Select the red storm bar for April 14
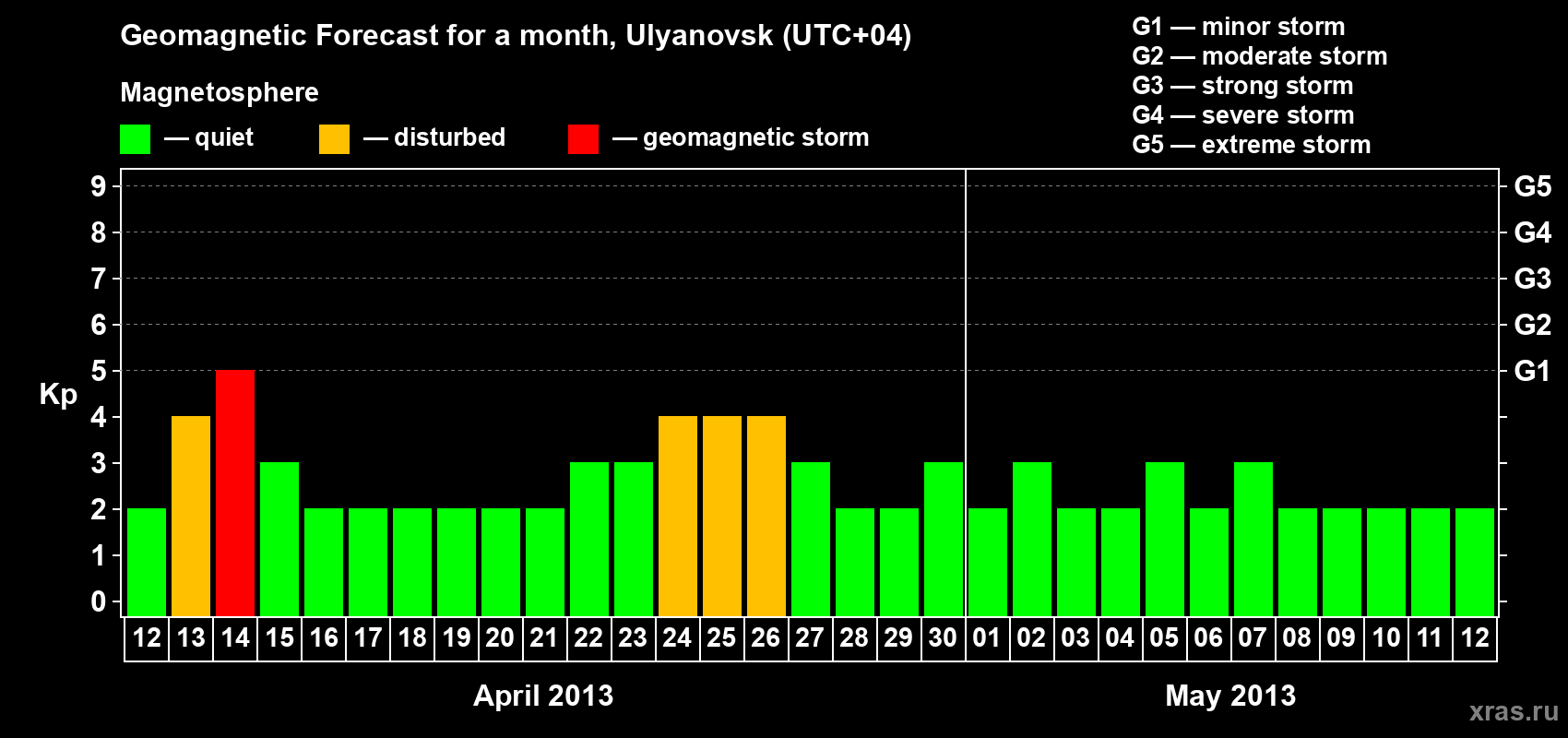This screenshot has width=1568, height=738. (x=235, y=493)
